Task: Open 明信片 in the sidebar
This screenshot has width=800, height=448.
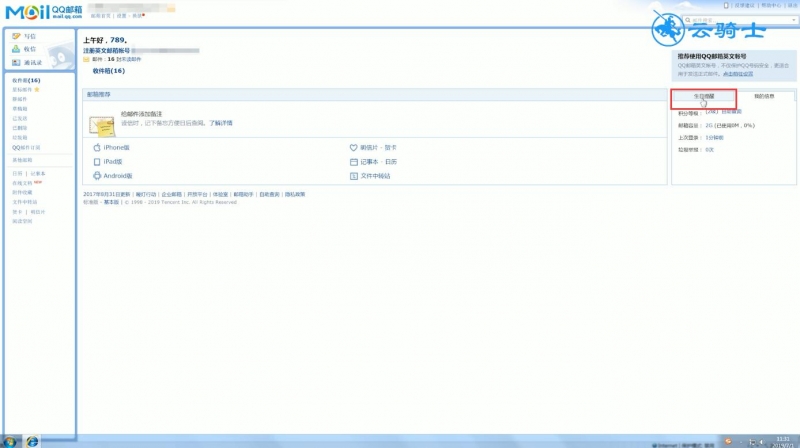Action: pyautogui.click(x=38, y=212)
